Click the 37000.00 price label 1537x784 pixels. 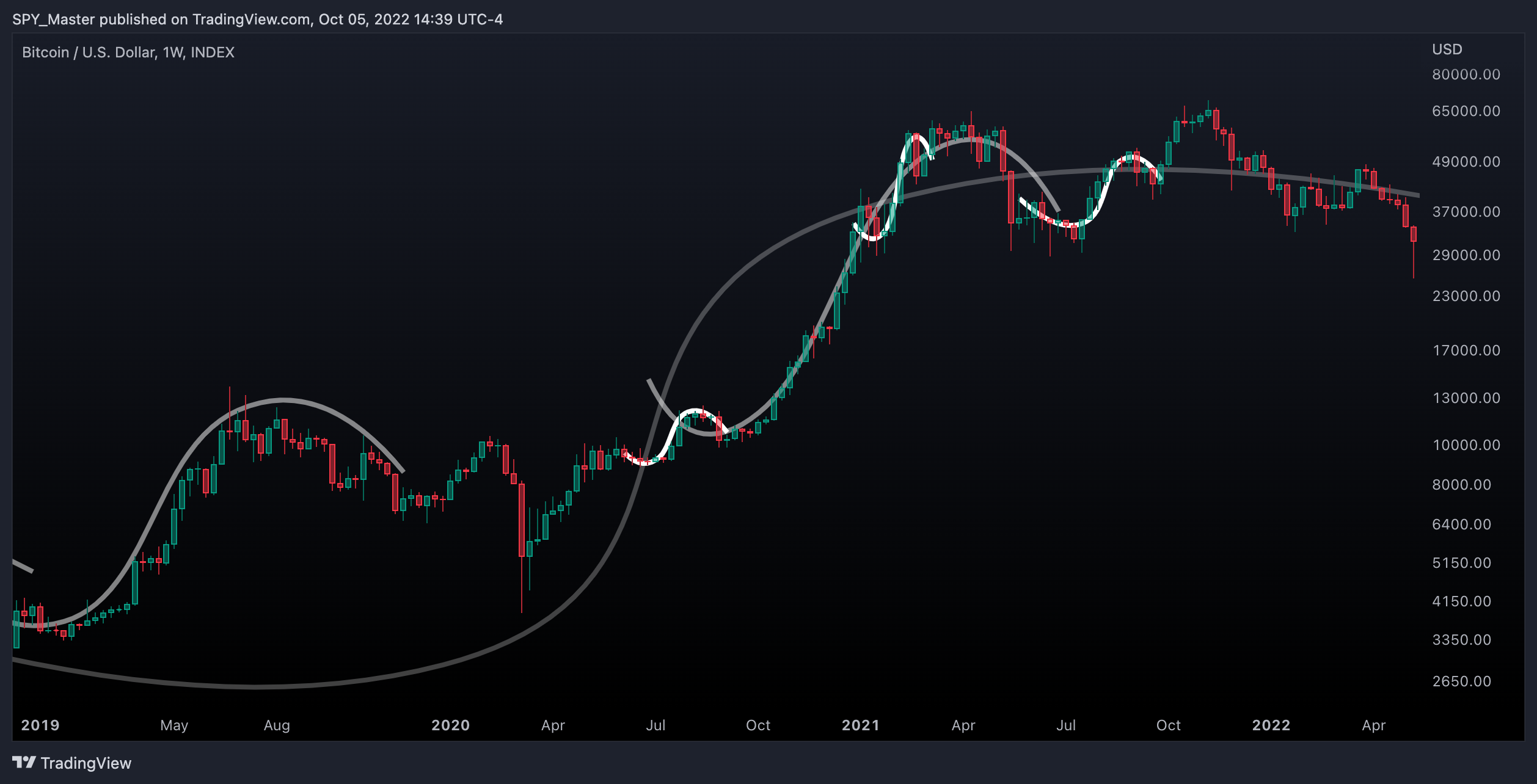[x=1466, y=212]
